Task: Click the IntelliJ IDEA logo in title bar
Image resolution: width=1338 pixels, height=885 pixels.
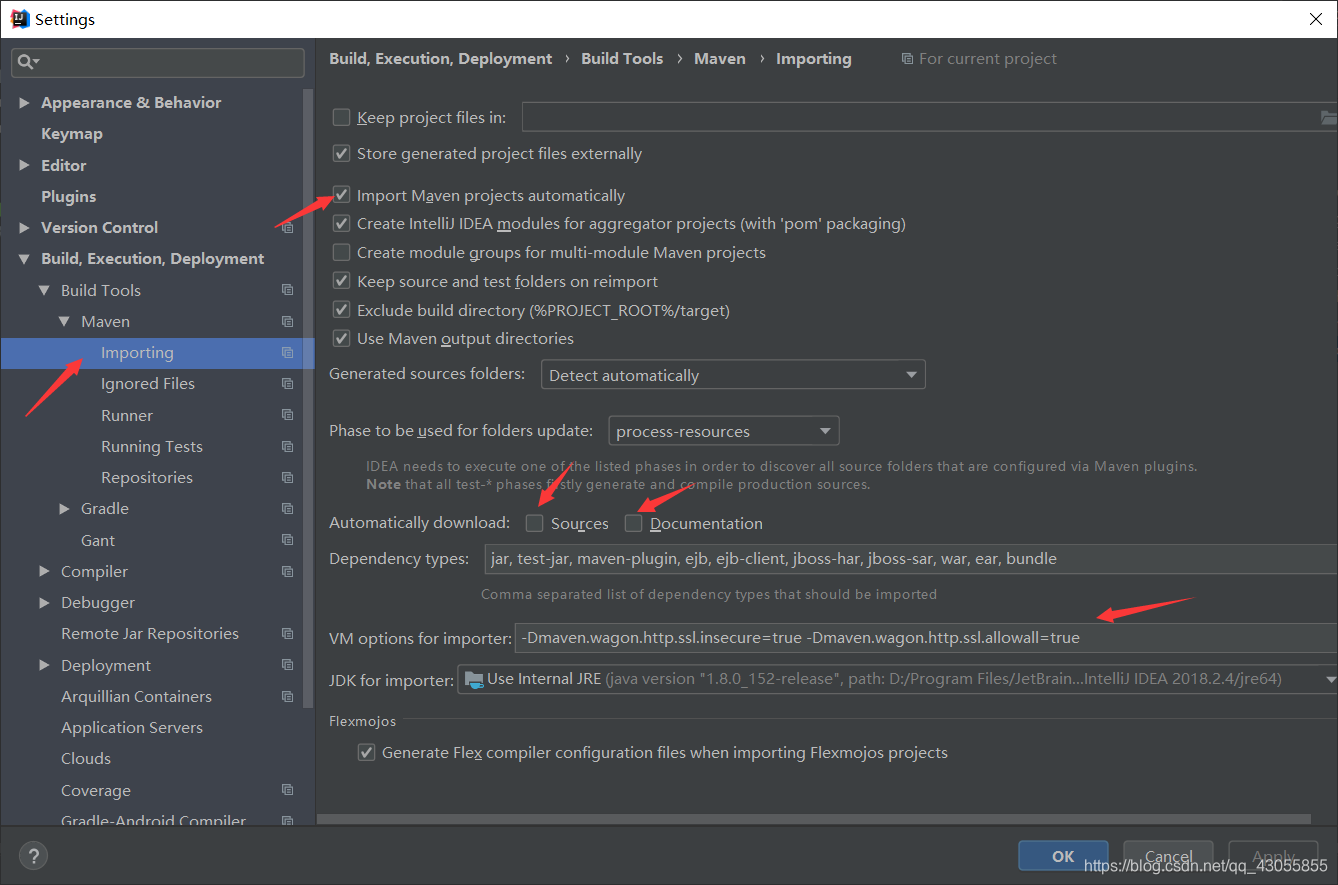Action: (20, 19)
